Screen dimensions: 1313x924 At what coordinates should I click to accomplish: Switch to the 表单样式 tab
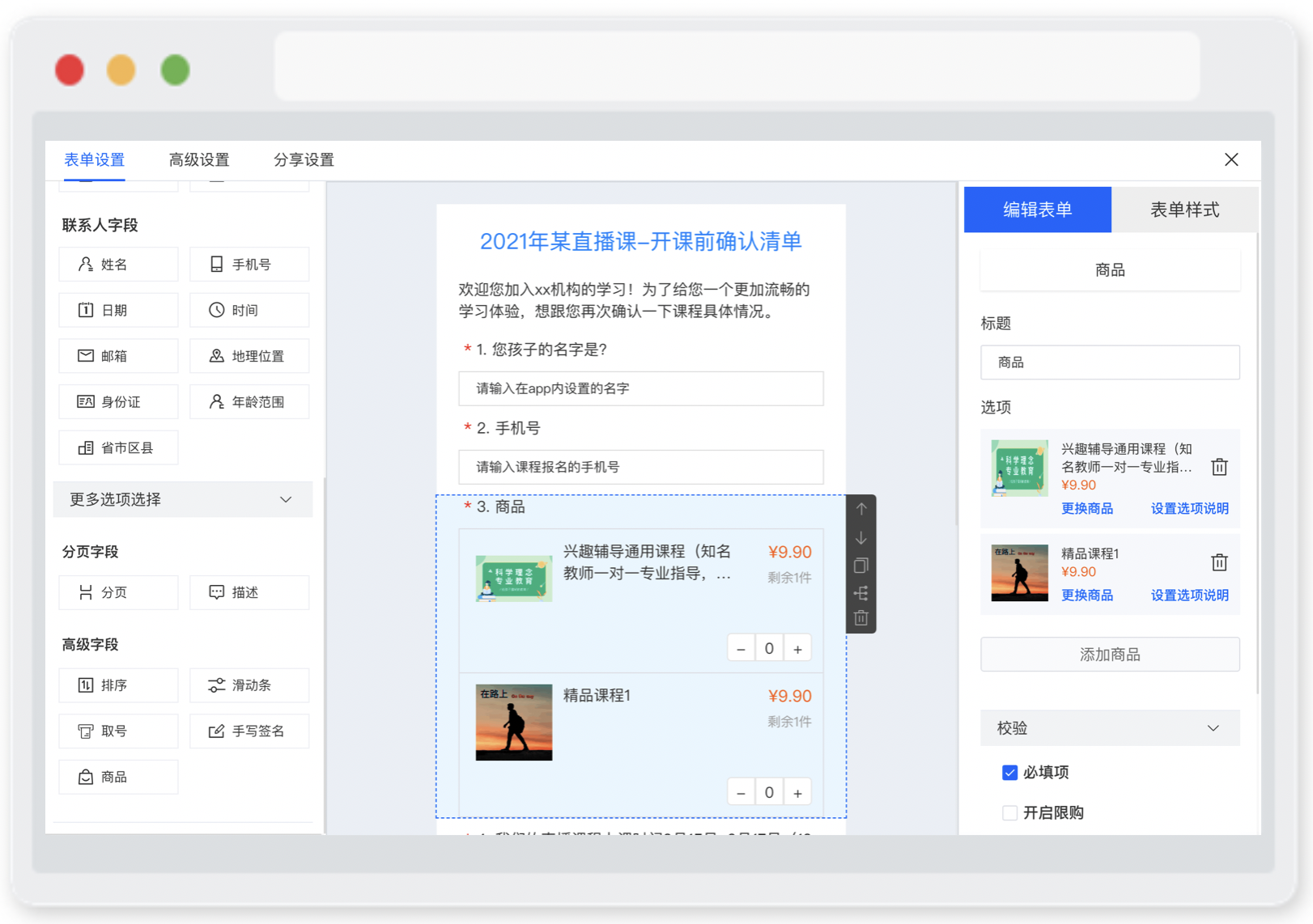tap(1184, 210)
